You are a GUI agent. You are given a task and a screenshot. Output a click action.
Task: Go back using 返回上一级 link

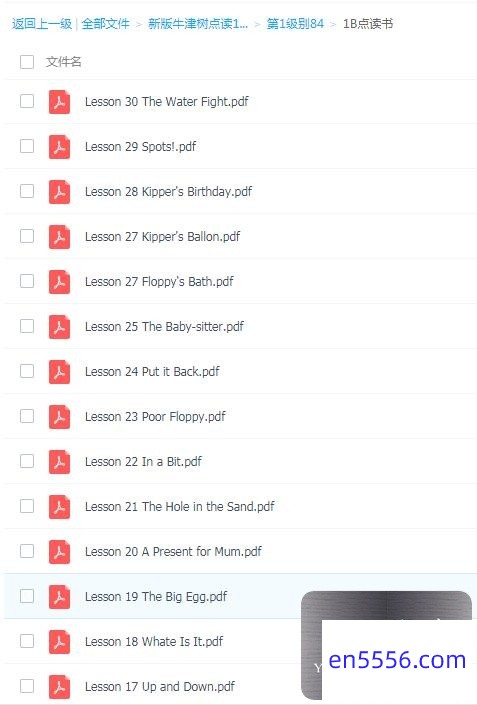coord(42,23)
